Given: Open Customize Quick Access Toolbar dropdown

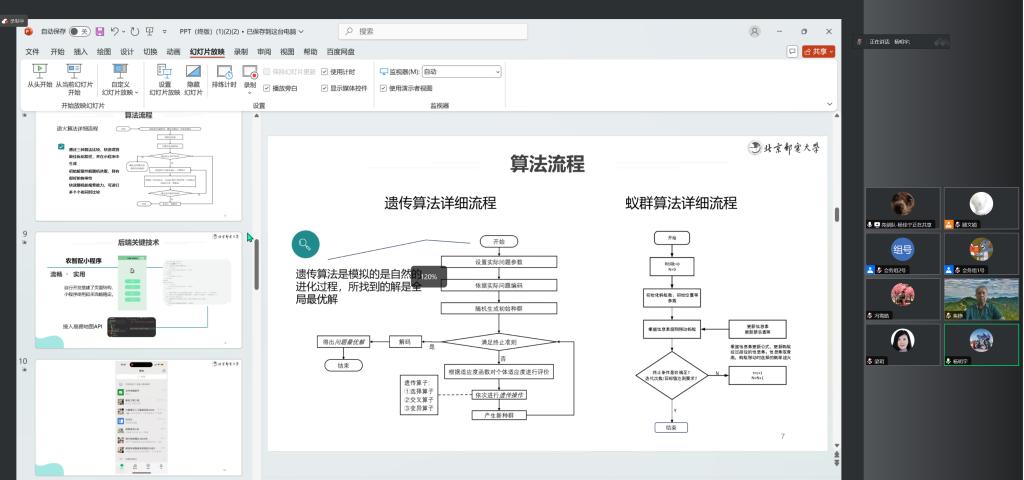Looking at the screenshot, I should pos(165,31).
